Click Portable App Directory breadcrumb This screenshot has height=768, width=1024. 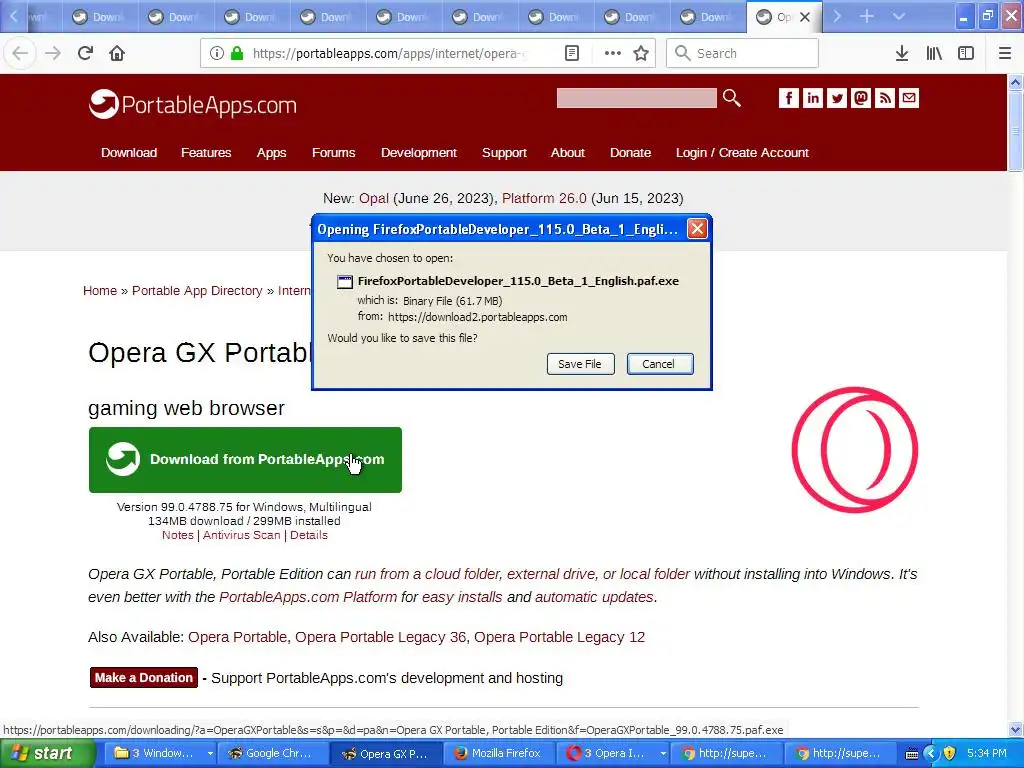[197, 291]
